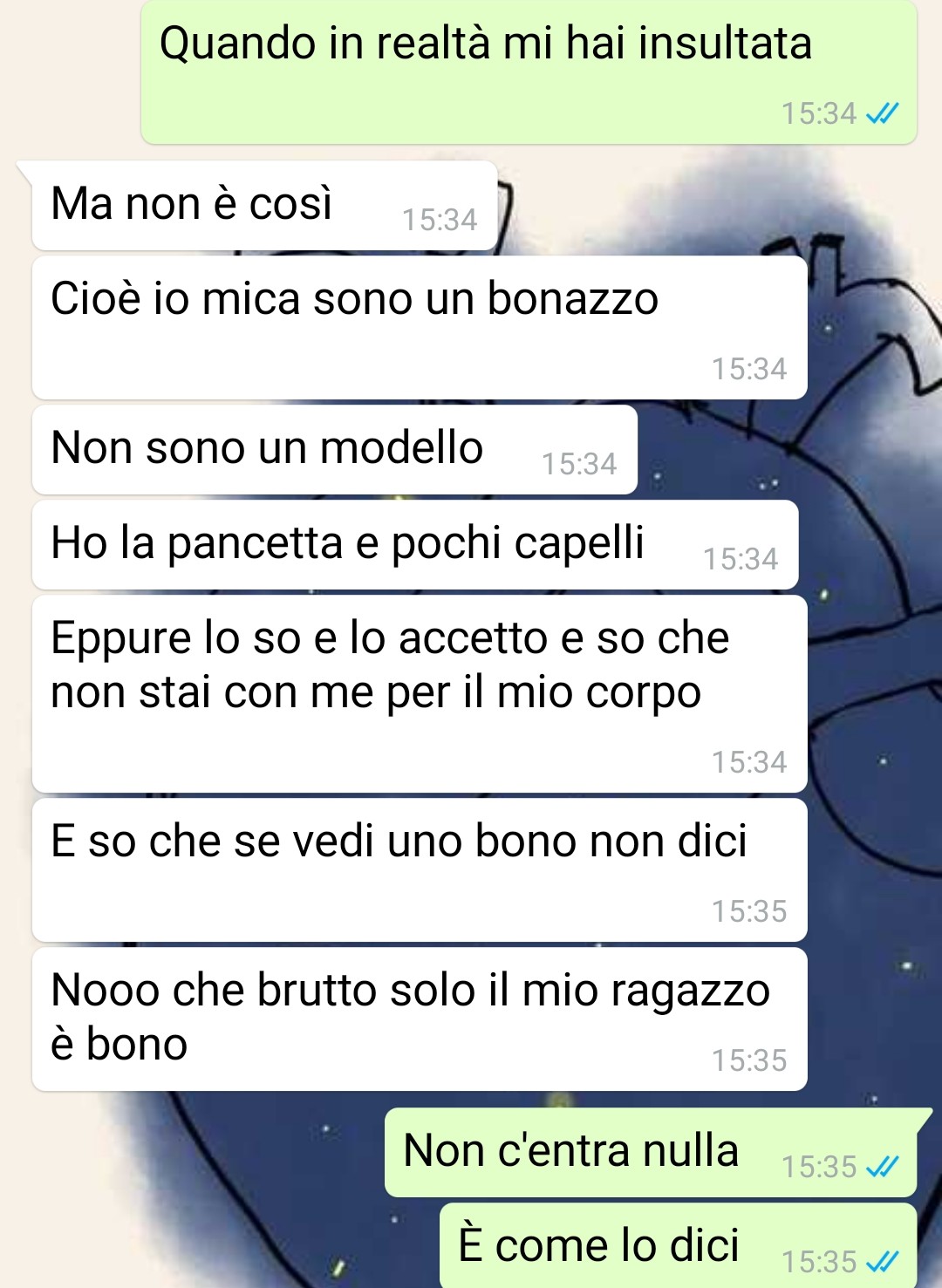Select the 'Ma non è così' message bubble

264,205
